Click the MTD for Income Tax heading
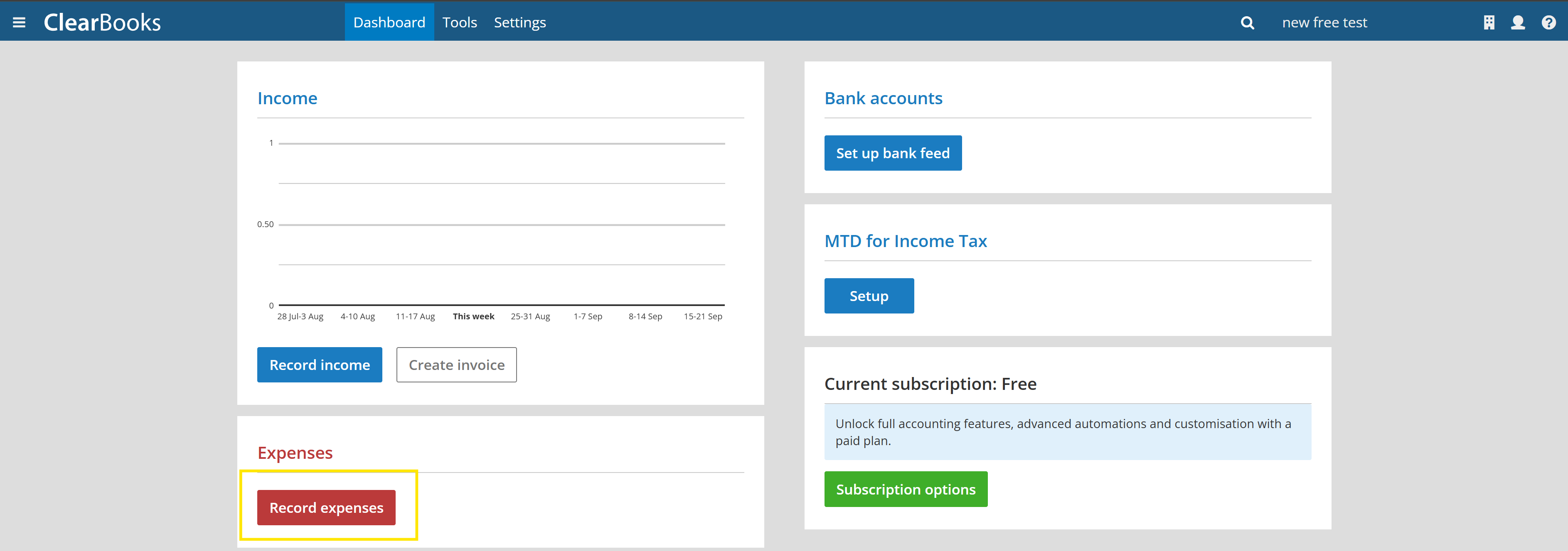This screenshot has width=1568, height=551. point(905,241)
